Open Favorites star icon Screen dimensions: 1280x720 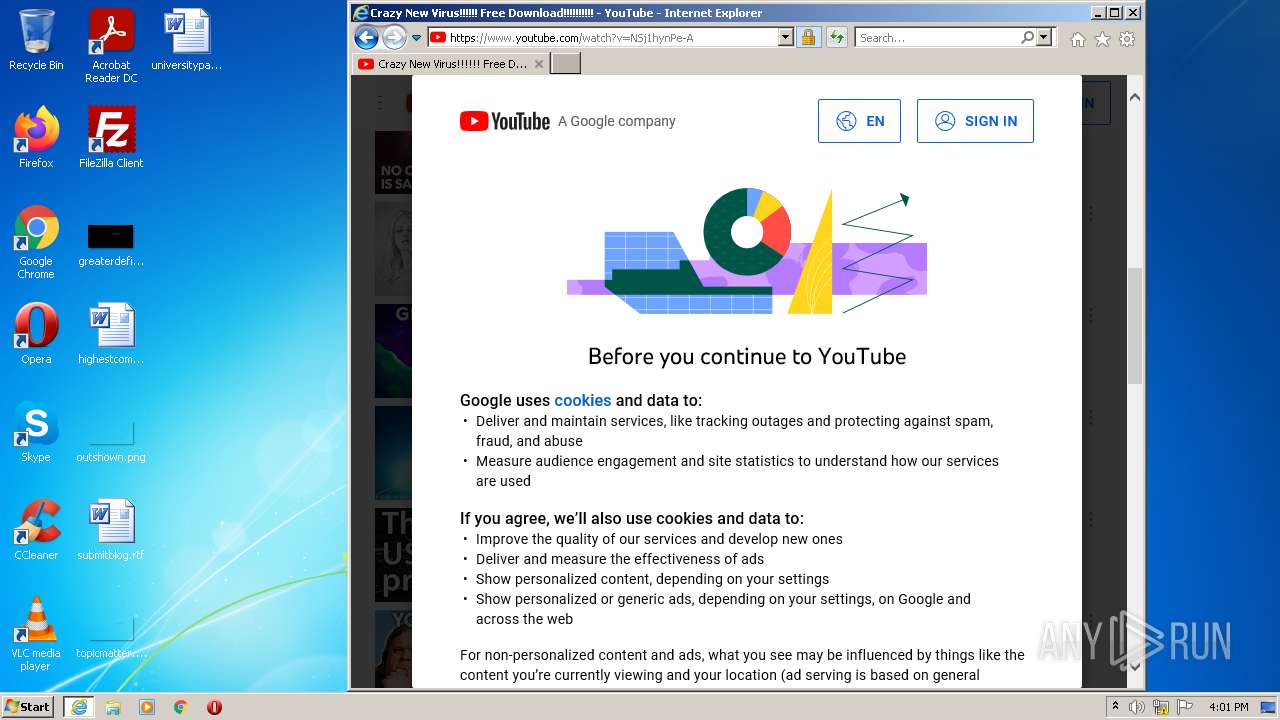click(1102, 39)
